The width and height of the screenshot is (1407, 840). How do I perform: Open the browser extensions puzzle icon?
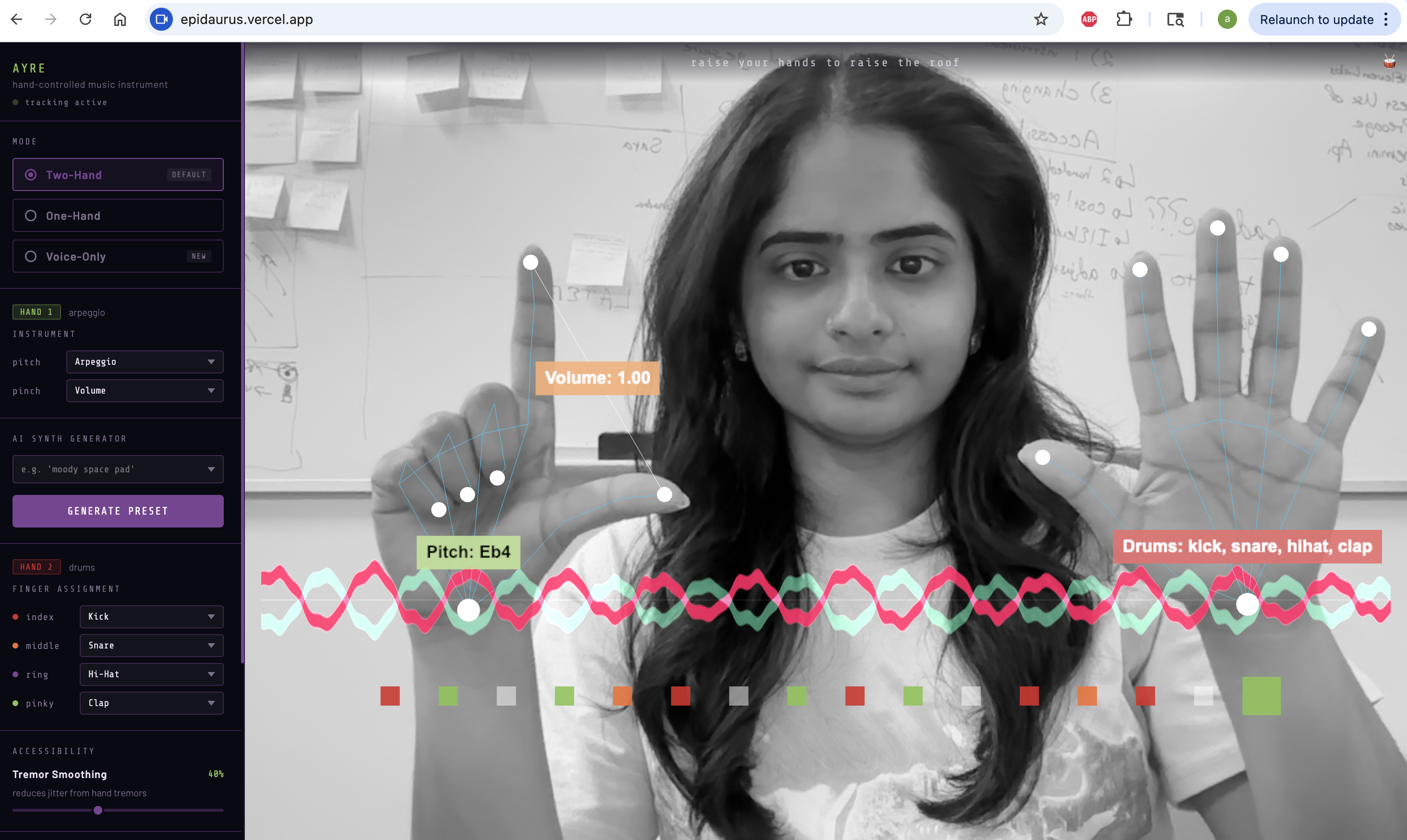pos(1124,19)
